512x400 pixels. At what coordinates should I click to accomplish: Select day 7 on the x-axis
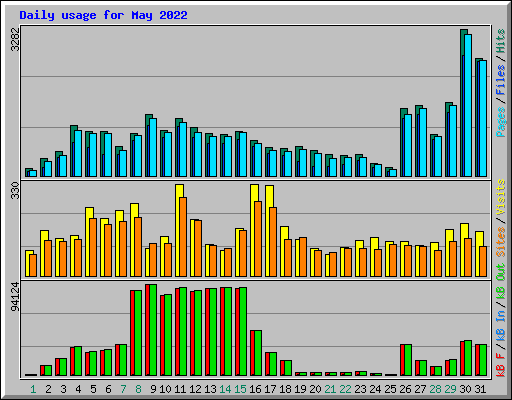tap(123, 389)
